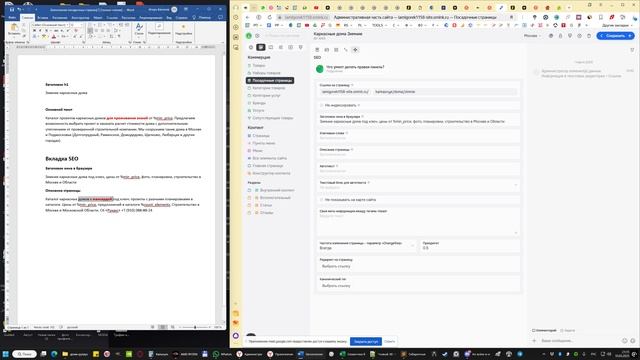640x360 pixels.
Task: Click the shield icon in admin sidebar toolbar
Action: pos(301,47)
